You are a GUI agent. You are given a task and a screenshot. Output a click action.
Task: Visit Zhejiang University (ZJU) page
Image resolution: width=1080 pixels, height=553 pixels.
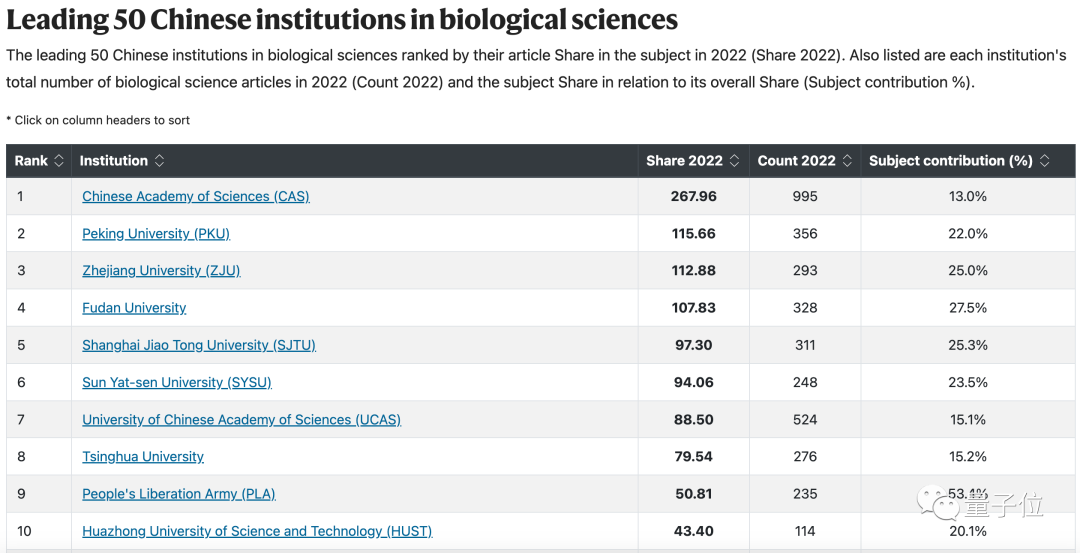pyautogui.click(x=161, y=271)
